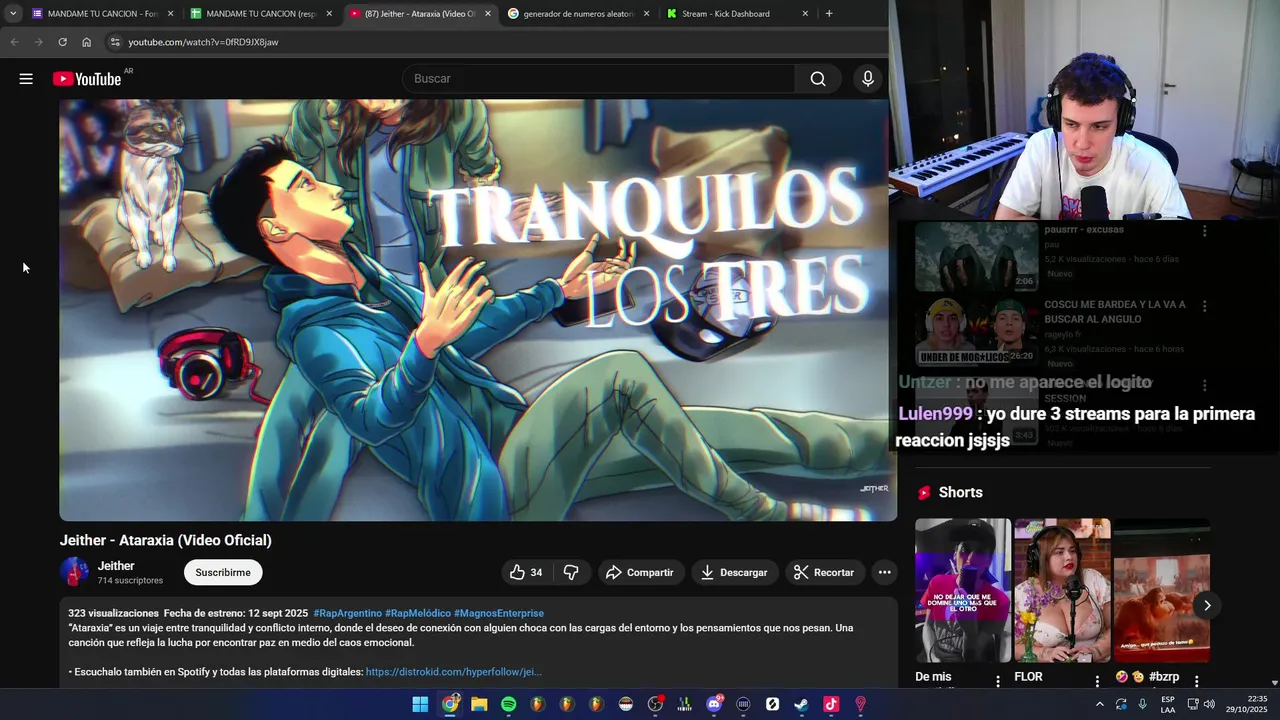
Task: Click Descargar download button
Action: 735,572
